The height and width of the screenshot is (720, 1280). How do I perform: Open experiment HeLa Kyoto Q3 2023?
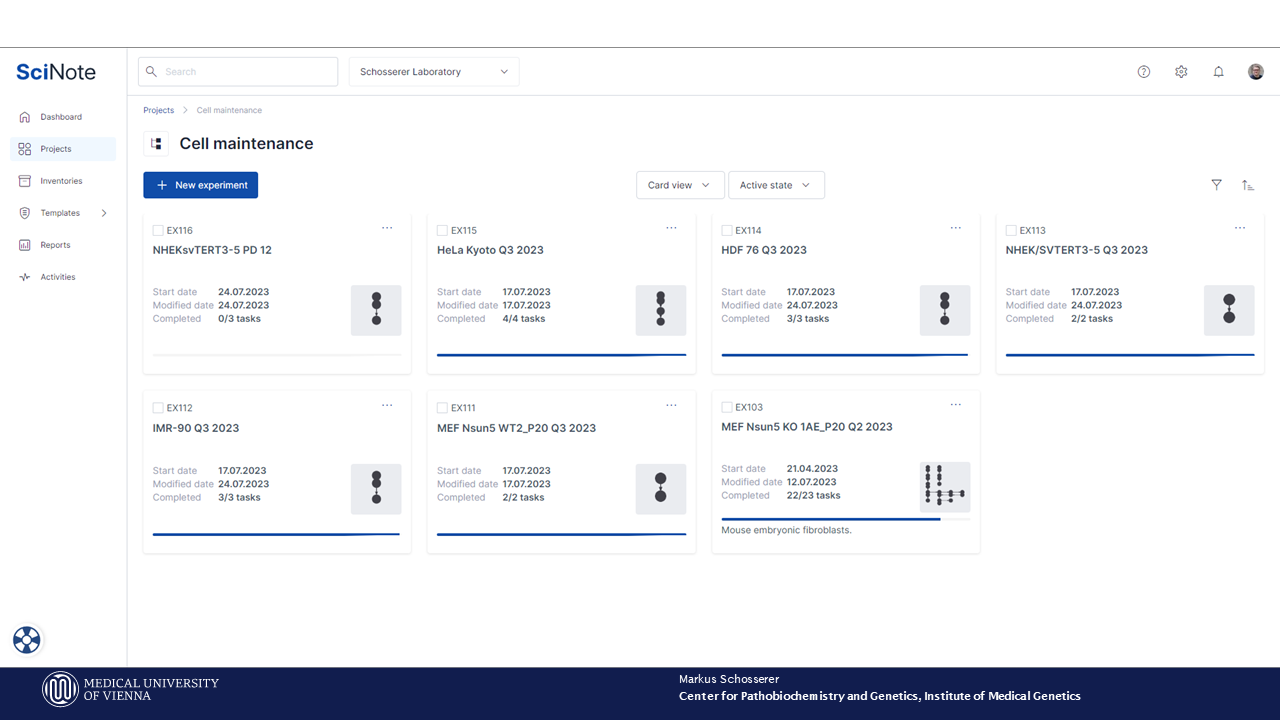pyautogui.click(x=490, y=250)
